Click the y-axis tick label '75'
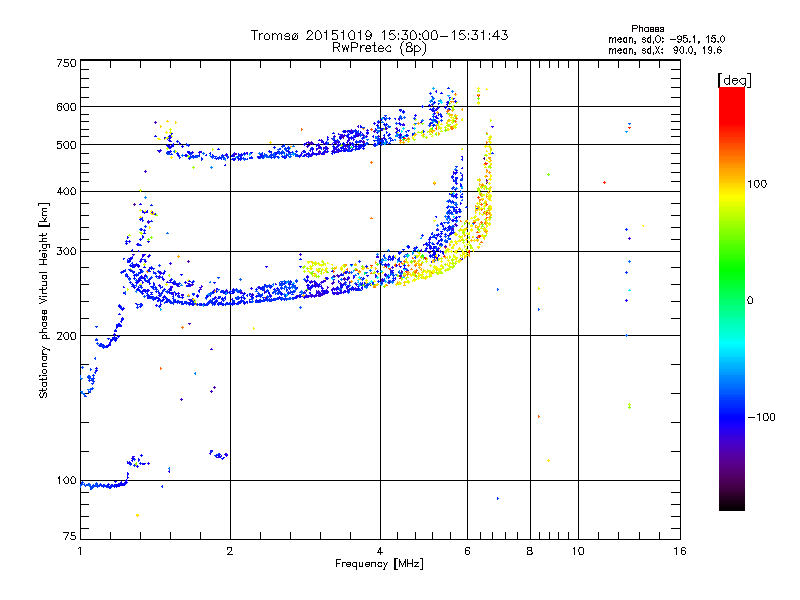The width and height of the screenshot is (800, 600). [x=70, y=536]
